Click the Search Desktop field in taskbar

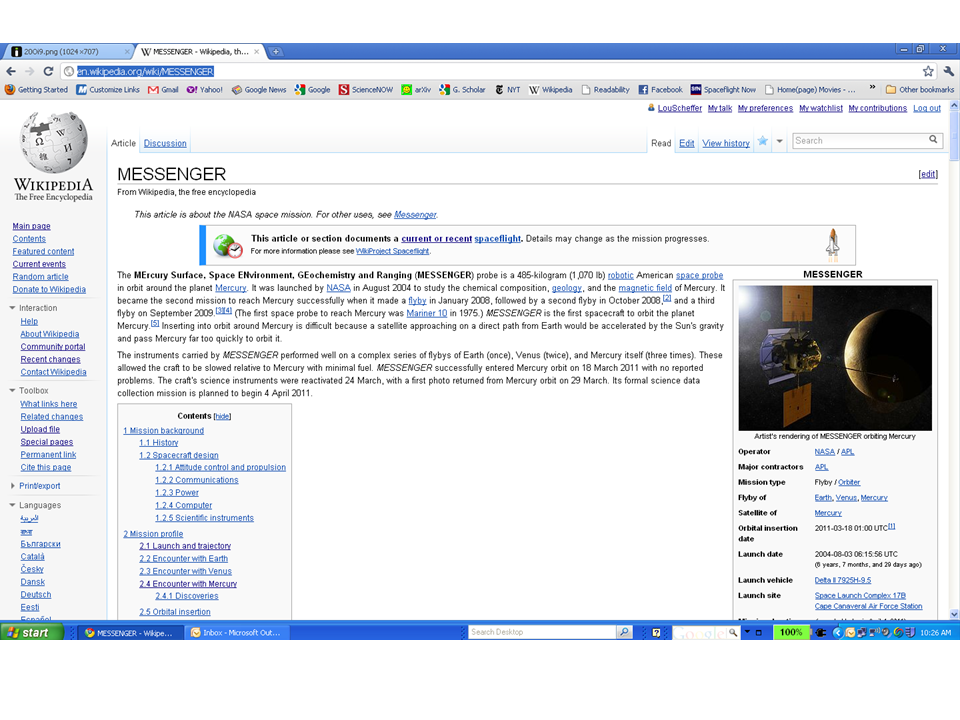pyautogui.click(x=541, y=632)
